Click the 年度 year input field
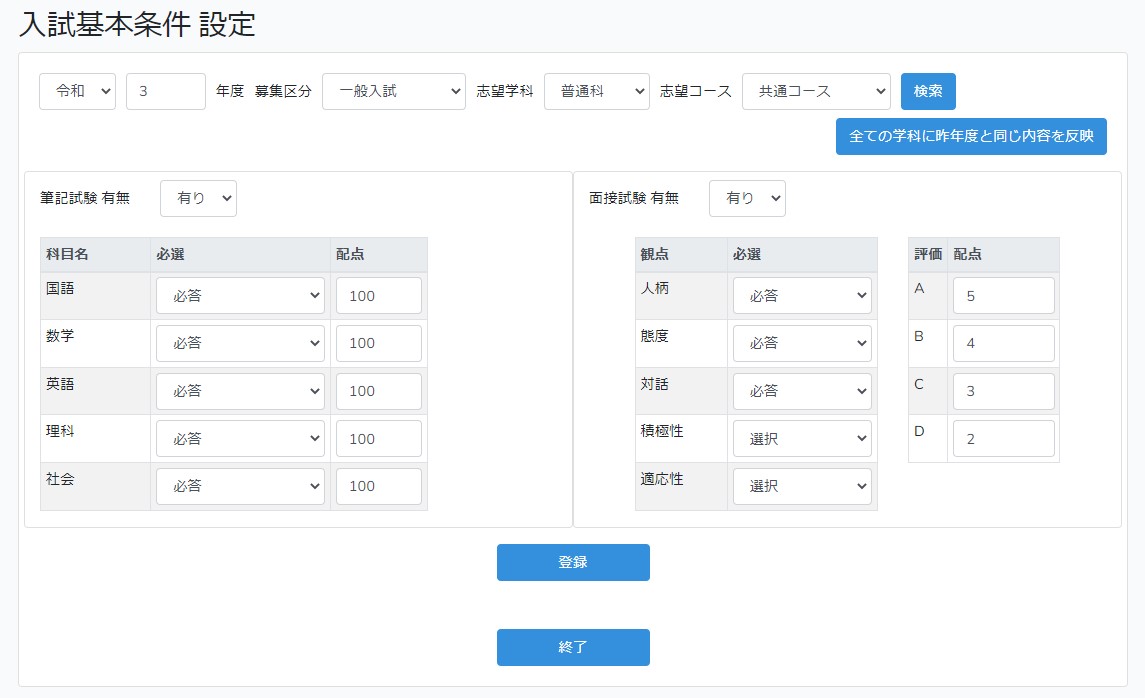Screen dimensions: 1145x698 pos(165,91)
